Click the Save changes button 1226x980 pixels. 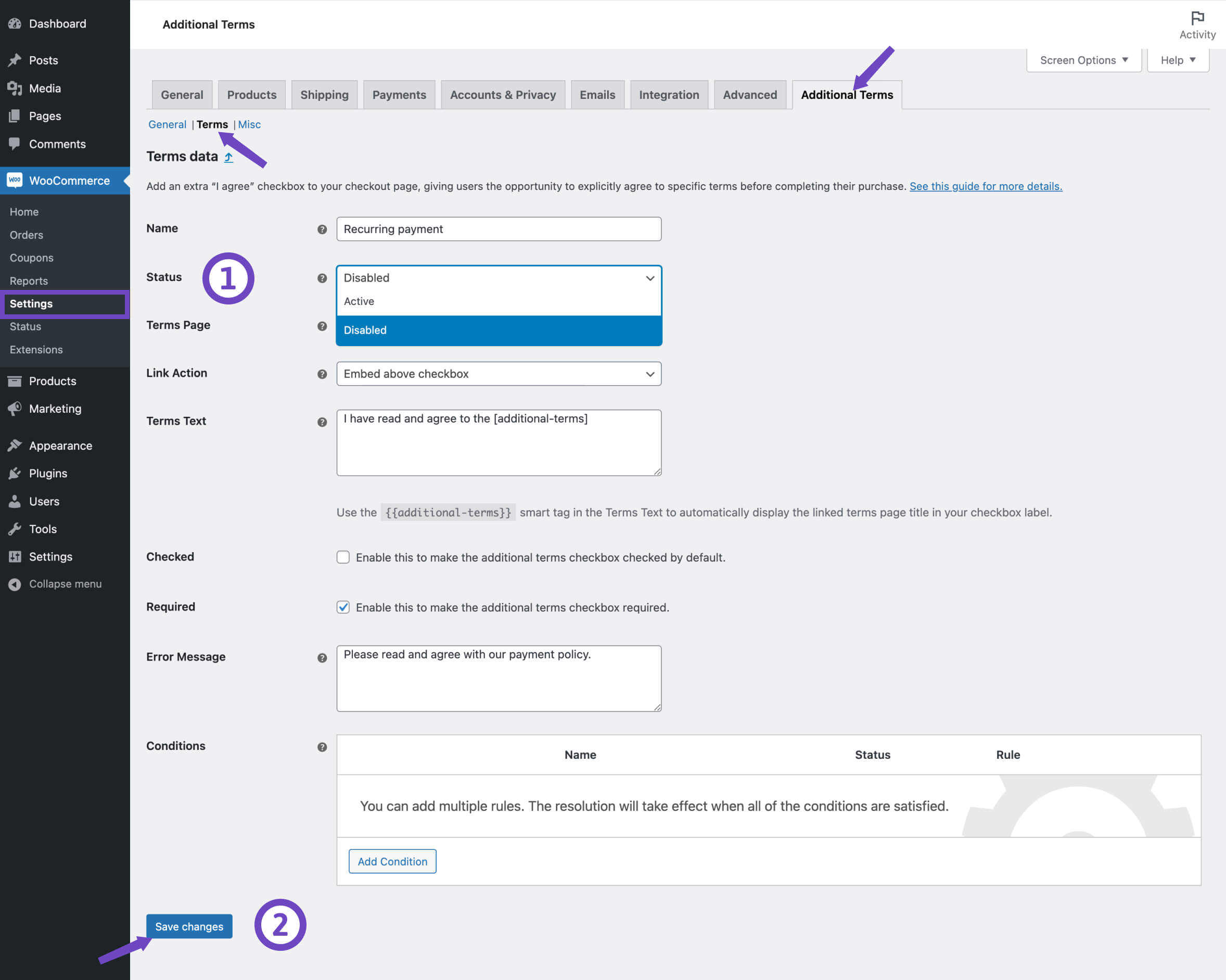coord(189,926)
